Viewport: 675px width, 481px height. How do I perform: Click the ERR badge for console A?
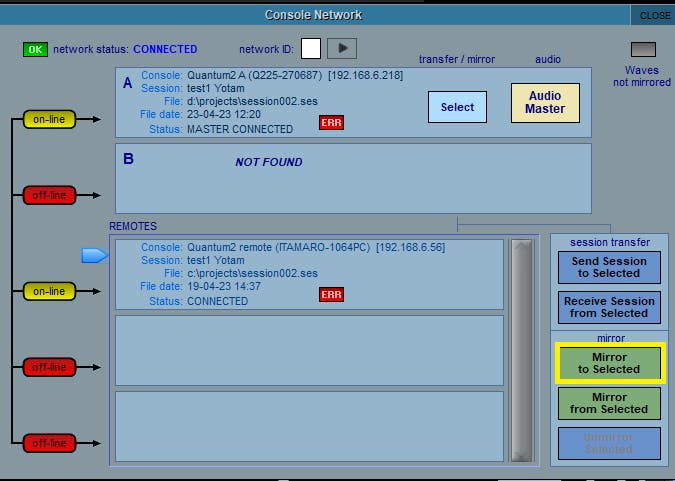331,123
